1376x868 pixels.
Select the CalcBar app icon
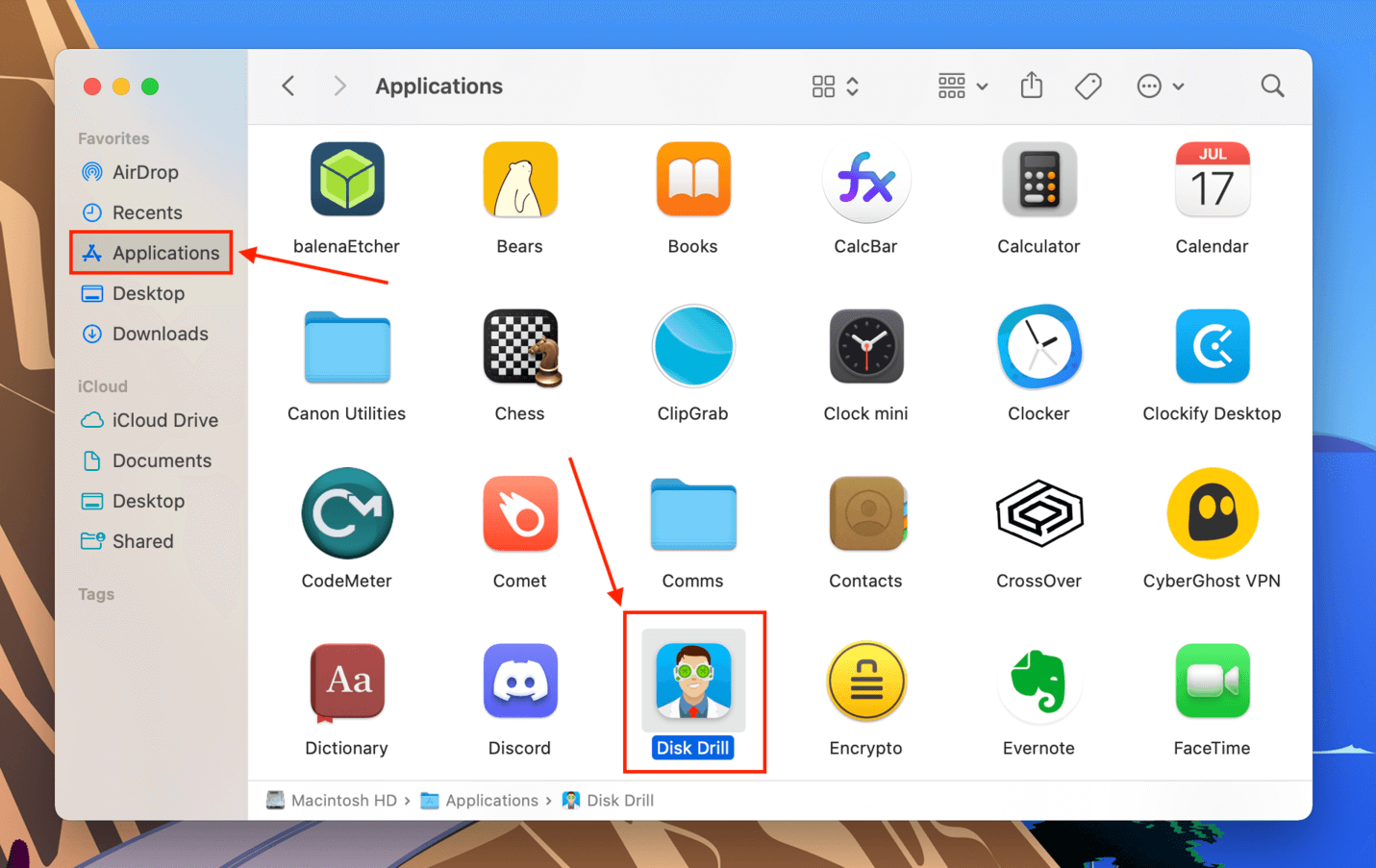[866, 180]
